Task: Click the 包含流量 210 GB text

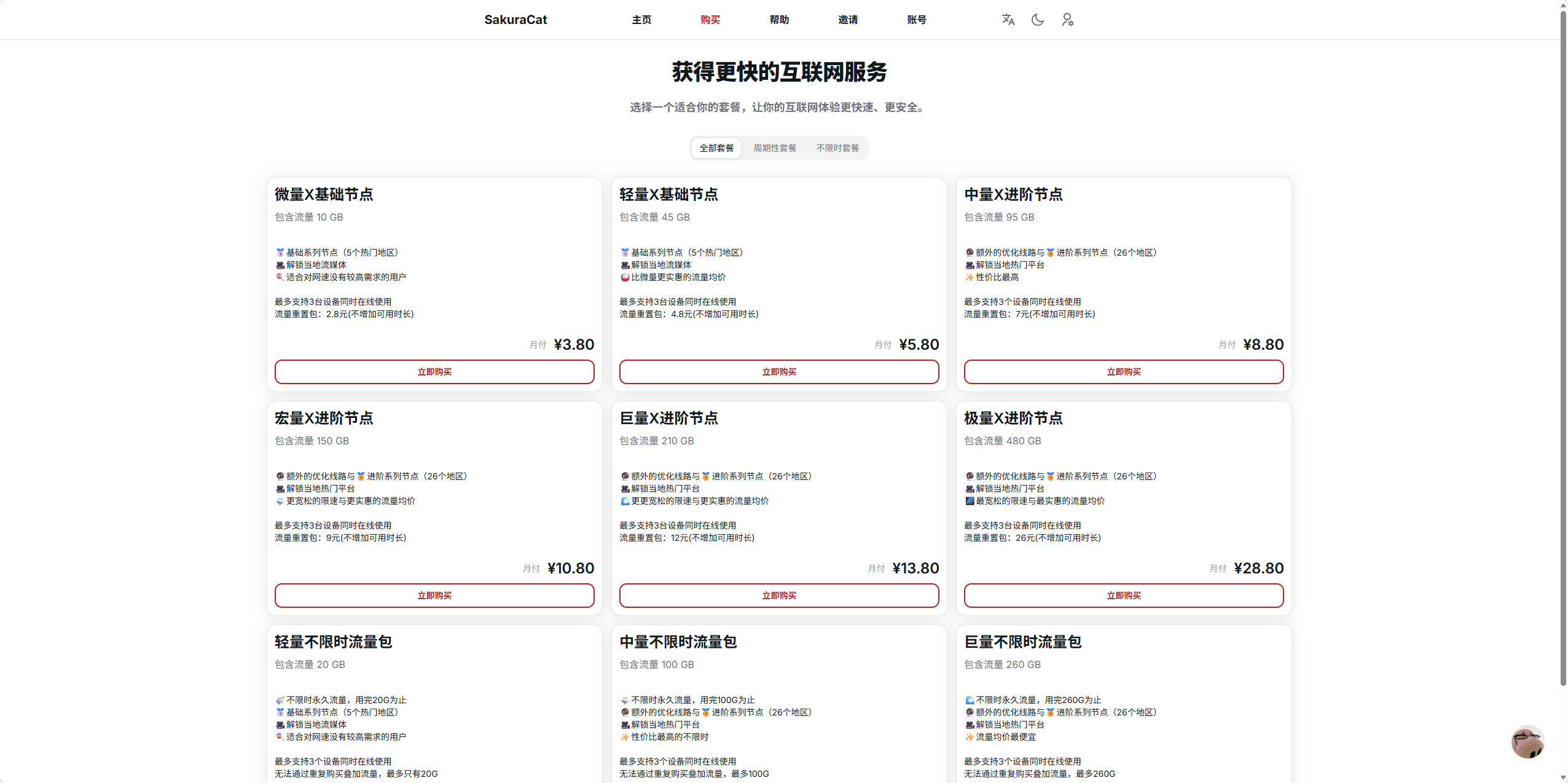Action: tap(656, 441)
